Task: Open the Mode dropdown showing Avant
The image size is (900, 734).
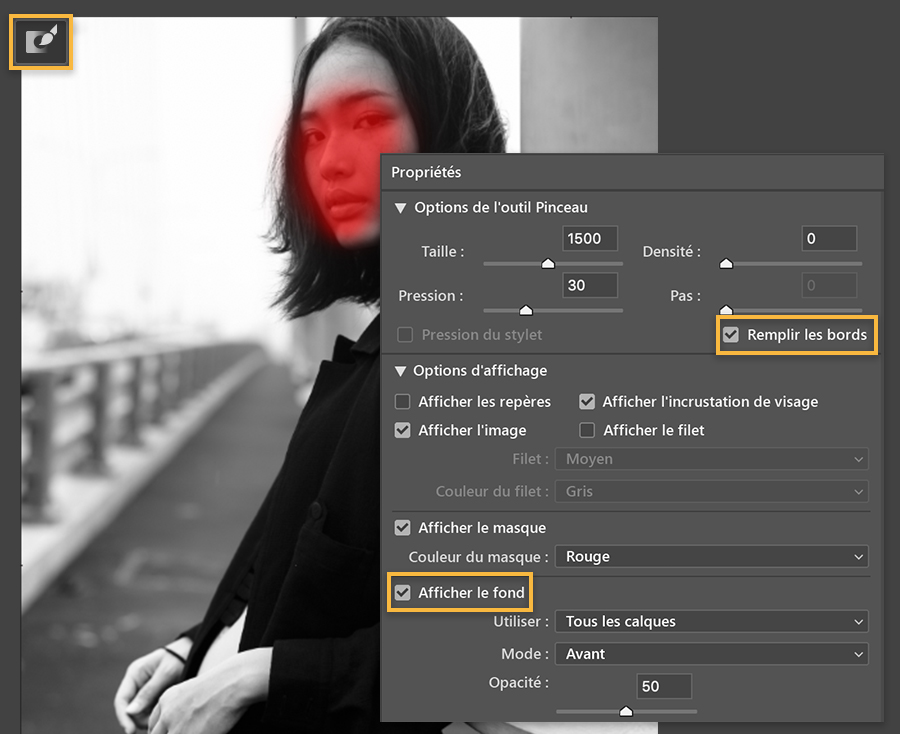Action: click(712, 654)
